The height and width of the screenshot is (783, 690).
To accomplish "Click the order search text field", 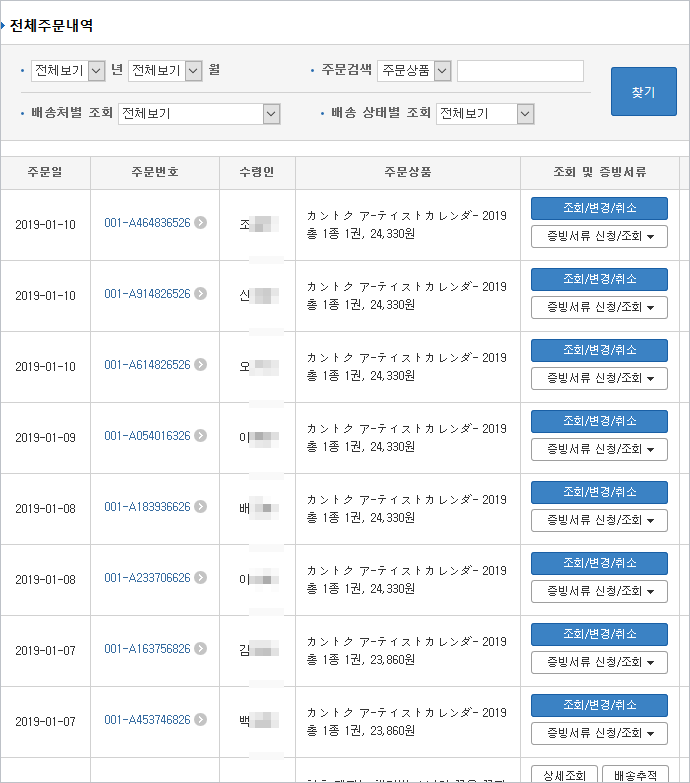I will tap(520, 71).
